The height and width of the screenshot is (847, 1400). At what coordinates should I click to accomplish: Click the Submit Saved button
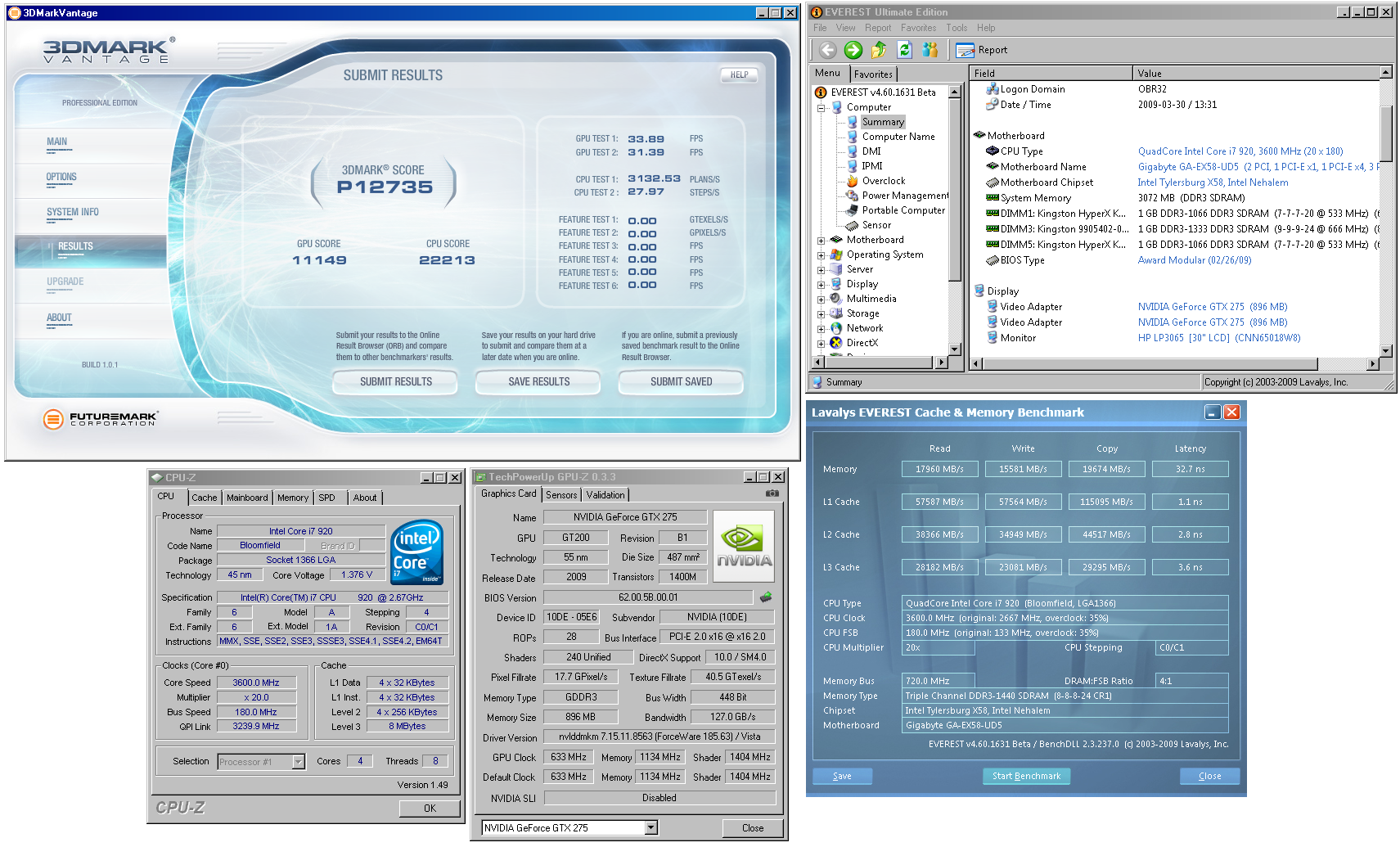coord(681,381)
